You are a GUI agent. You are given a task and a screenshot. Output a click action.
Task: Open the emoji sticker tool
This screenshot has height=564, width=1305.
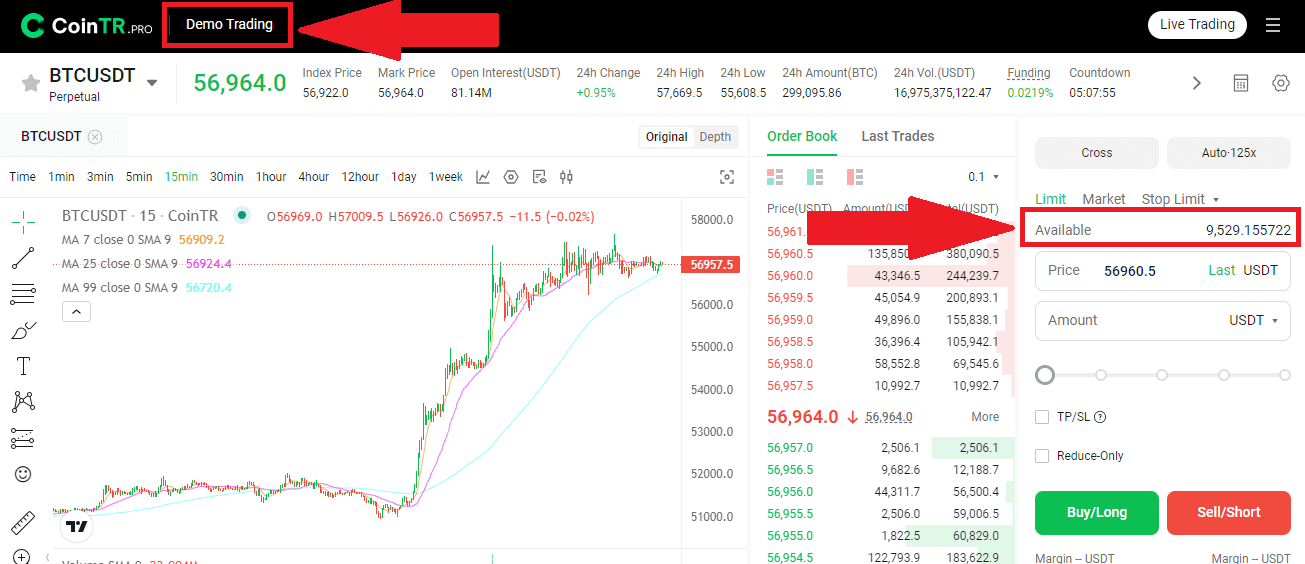23,474
